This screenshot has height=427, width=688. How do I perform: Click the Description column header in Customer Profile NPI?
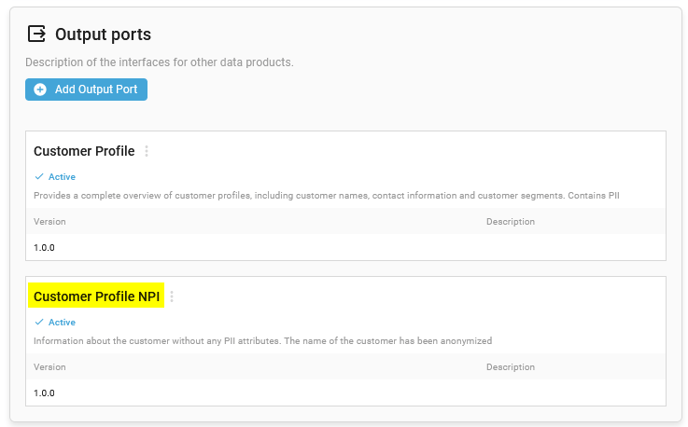click(x=510, y=367)
